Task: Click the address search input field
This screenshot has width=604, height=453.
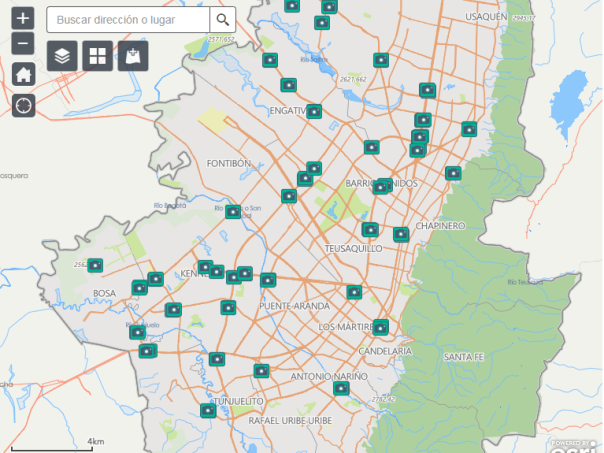Action: pos(128,19)
